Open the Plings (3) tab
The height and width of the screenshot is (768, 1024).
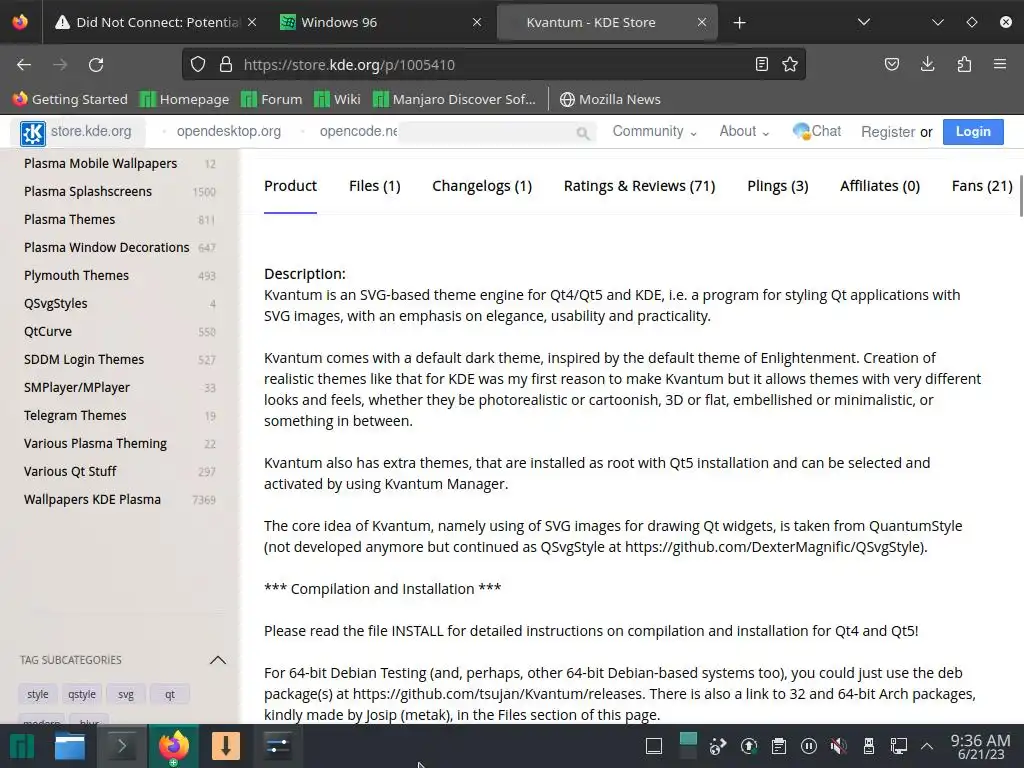777,186
